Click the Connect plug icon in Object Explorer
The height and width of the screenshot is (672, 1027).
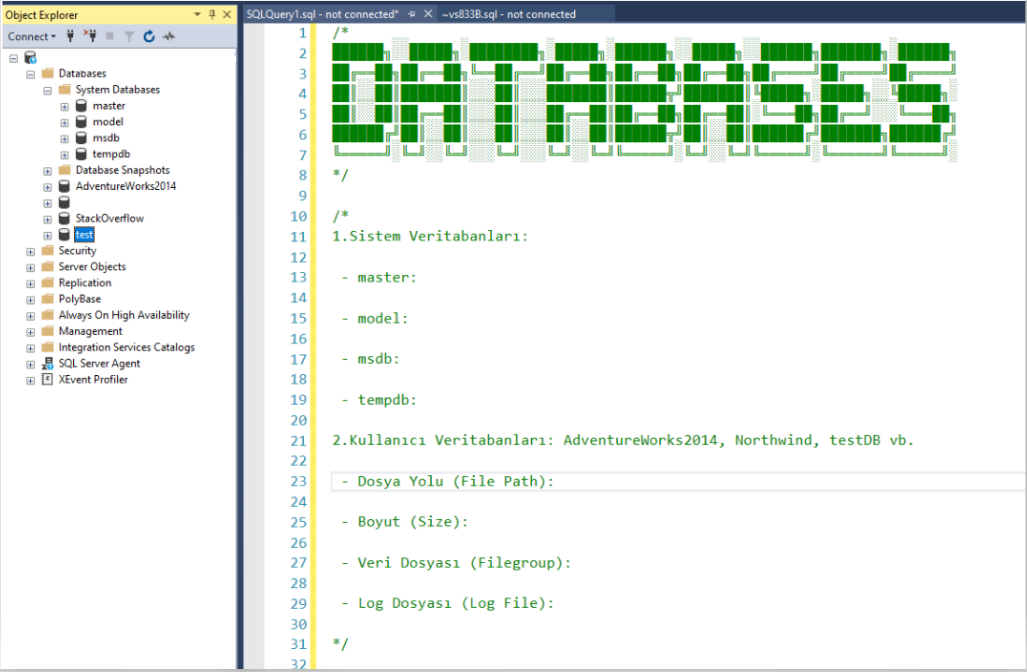pyautogui.click(x=70, y=36)
